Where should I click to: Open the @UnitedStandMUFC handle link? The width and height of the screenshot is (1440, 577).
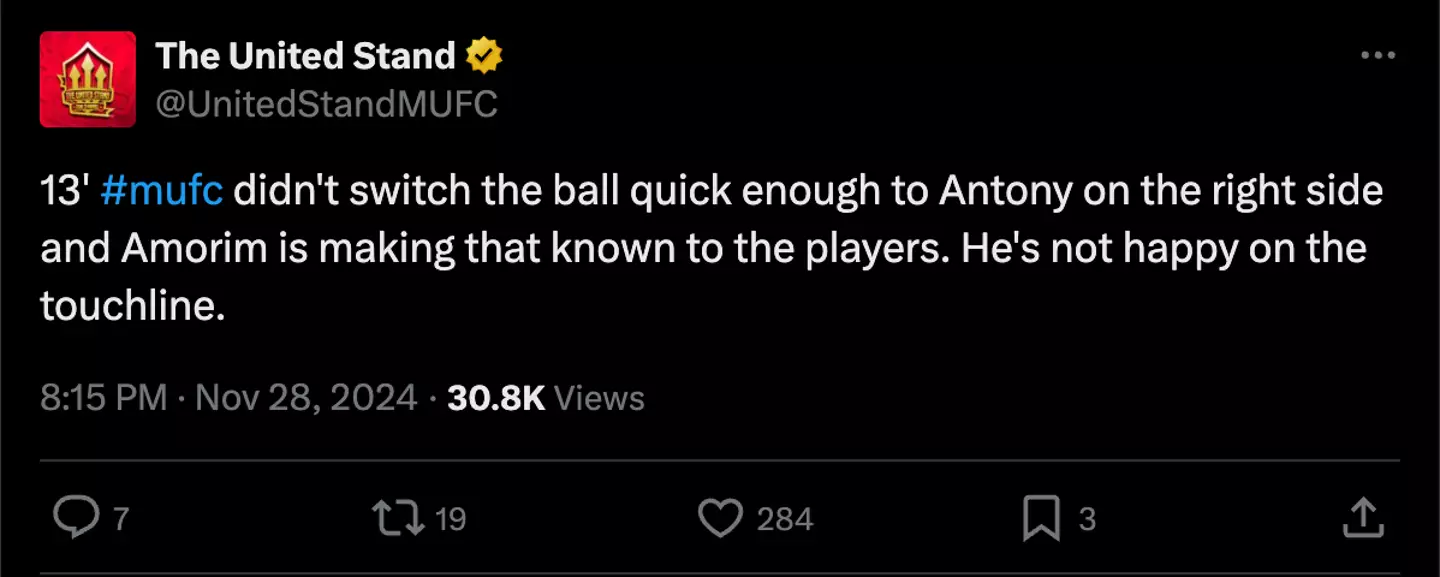[x=326, y=103]
